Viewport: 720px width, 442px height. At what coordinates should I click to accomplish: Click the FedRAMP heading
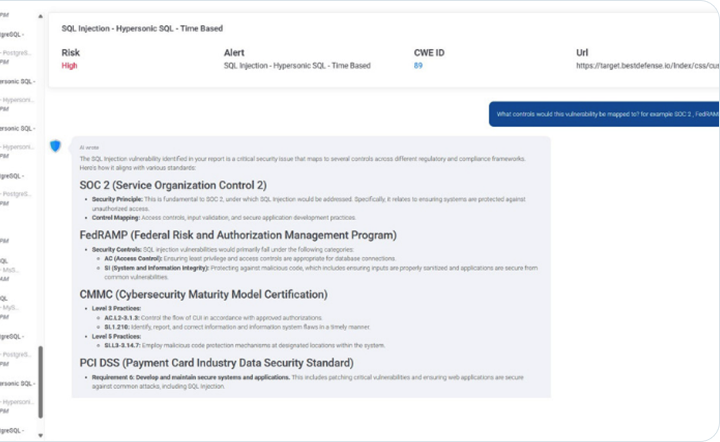[x=238, y=235]
